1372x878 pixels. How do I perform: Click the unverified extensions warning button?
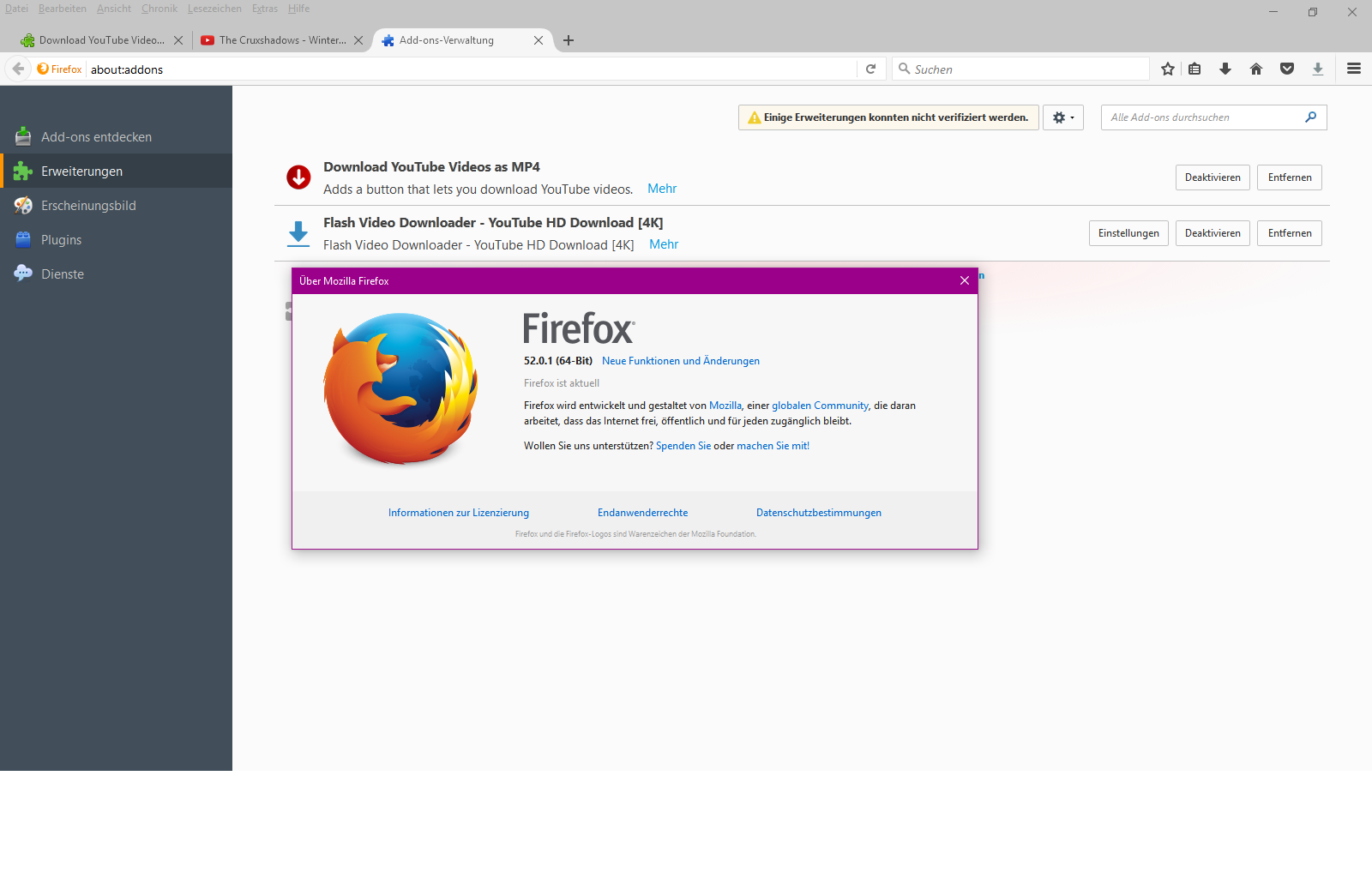click(x=888, y=117)
